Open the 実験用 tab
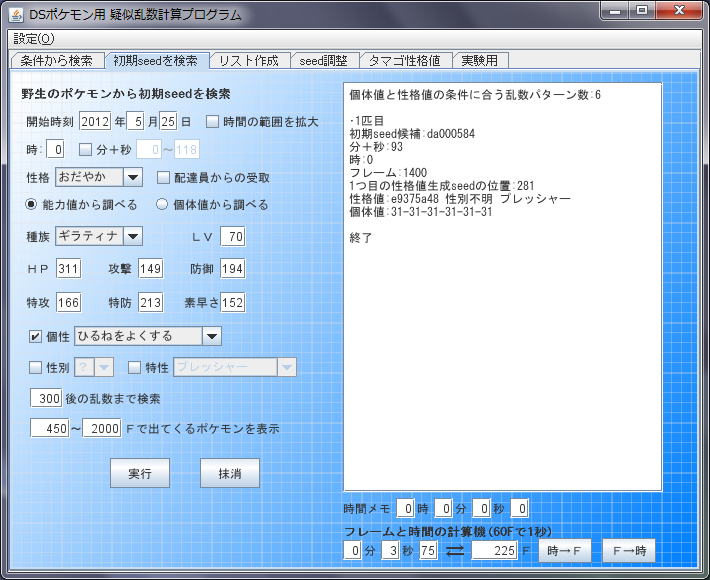The width and height of the screenshot is (710, 580). click(480, 61)
